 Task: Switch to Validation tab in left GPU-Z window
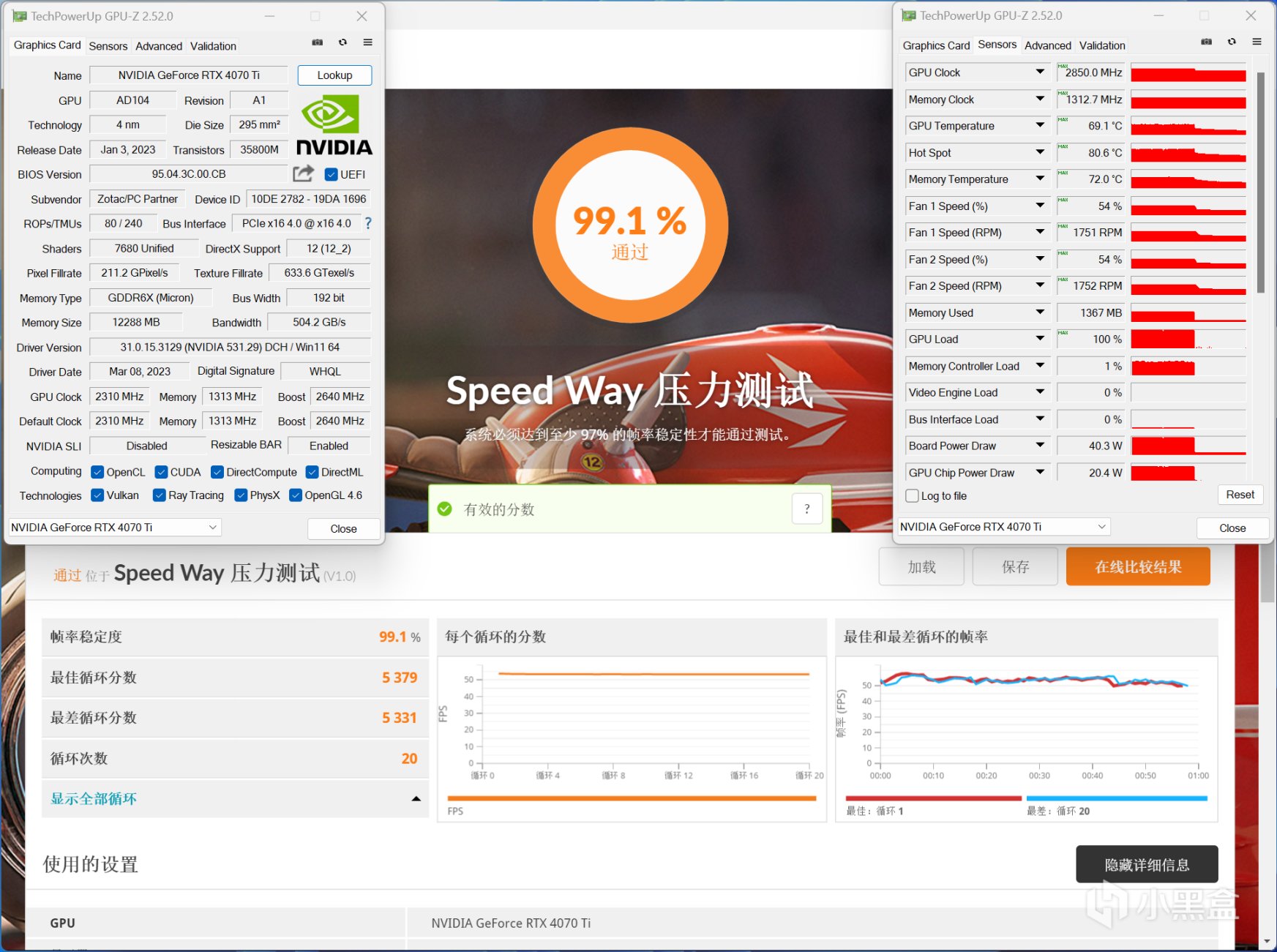tap(213, 46)
